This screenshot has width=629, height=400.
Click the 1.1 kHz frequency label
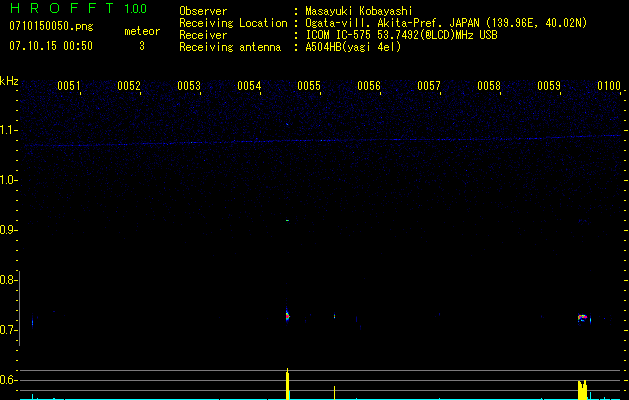coord(8,130)
